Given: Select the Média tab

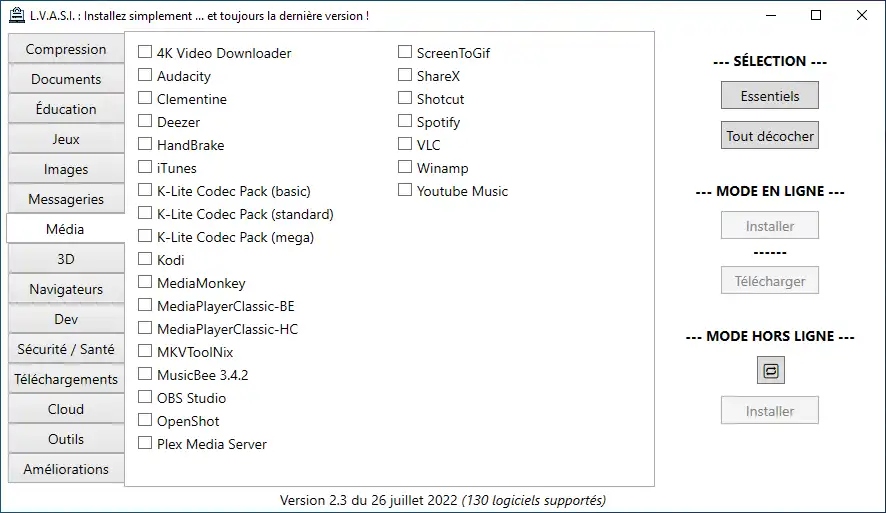Looking at the screenshot, I should (66, 229).
